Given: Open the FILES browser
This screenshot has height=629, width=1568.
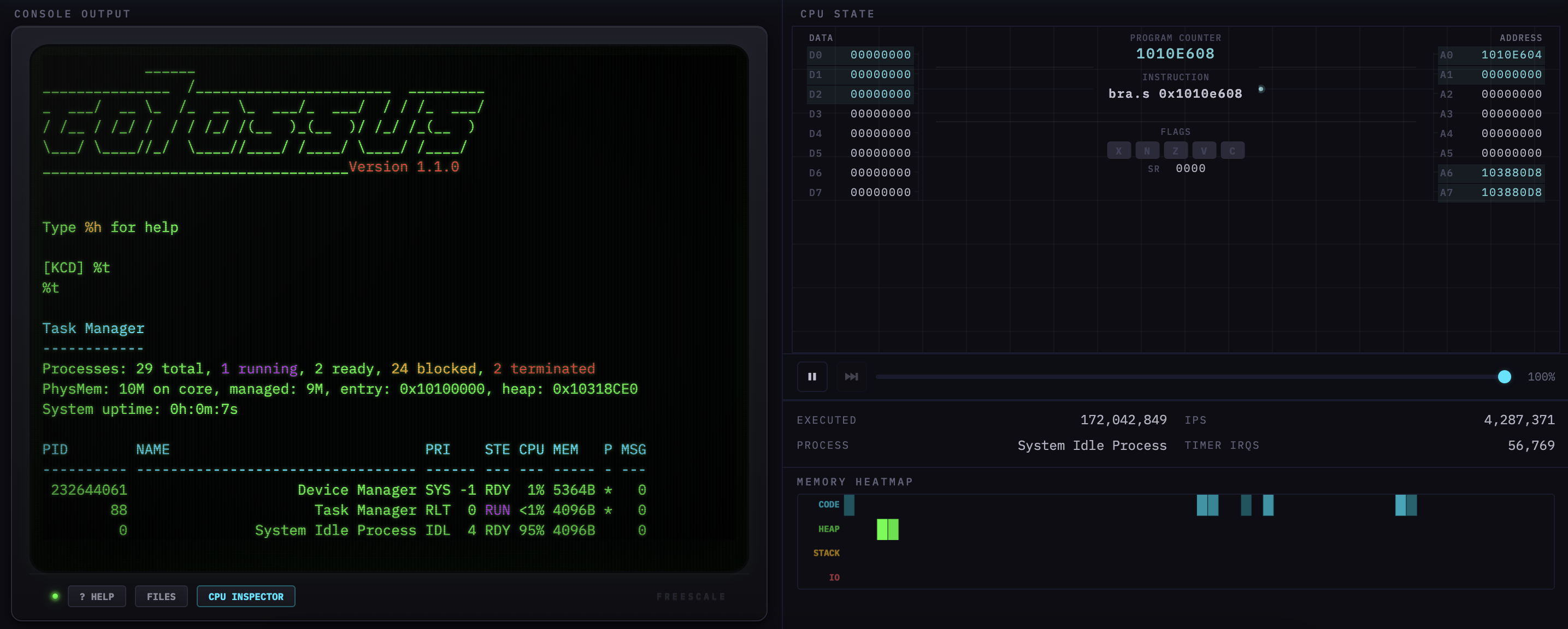Looking at the screenshot, I should point(161,596).
